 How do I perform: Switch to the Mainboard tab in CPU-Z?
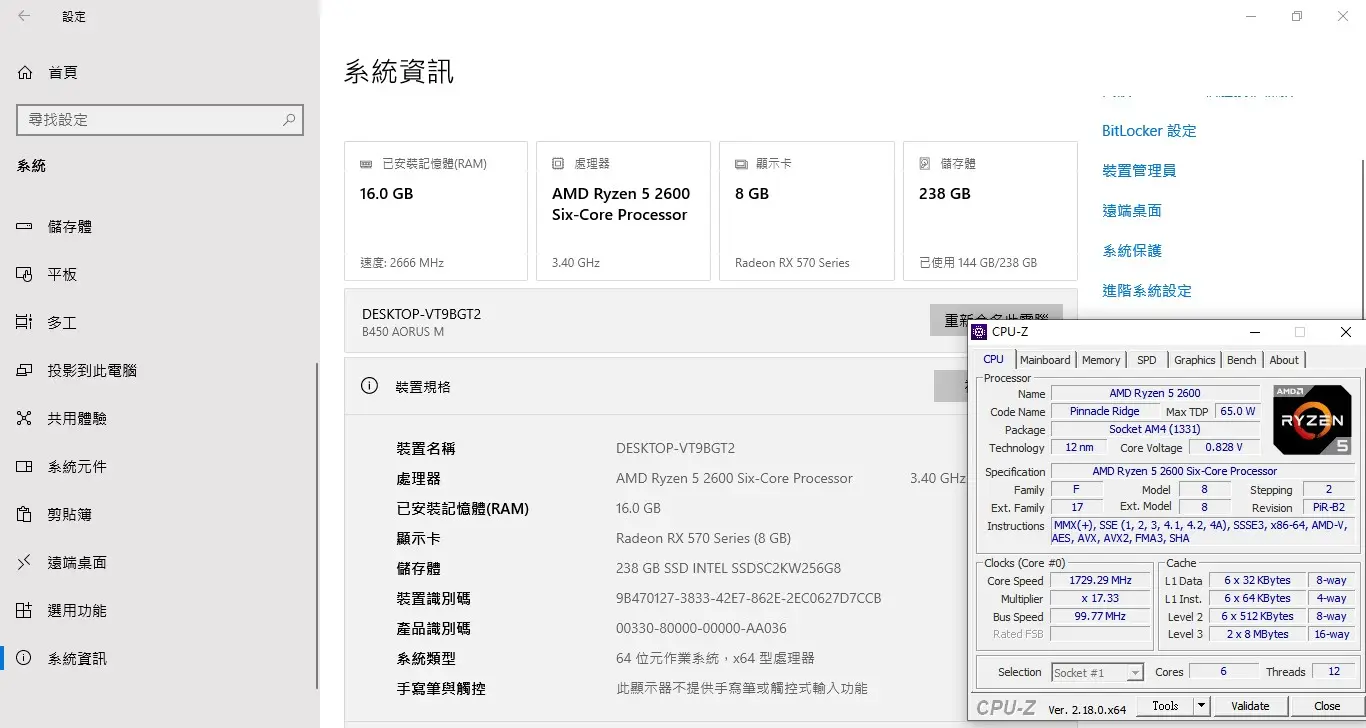coord(1045,360)
